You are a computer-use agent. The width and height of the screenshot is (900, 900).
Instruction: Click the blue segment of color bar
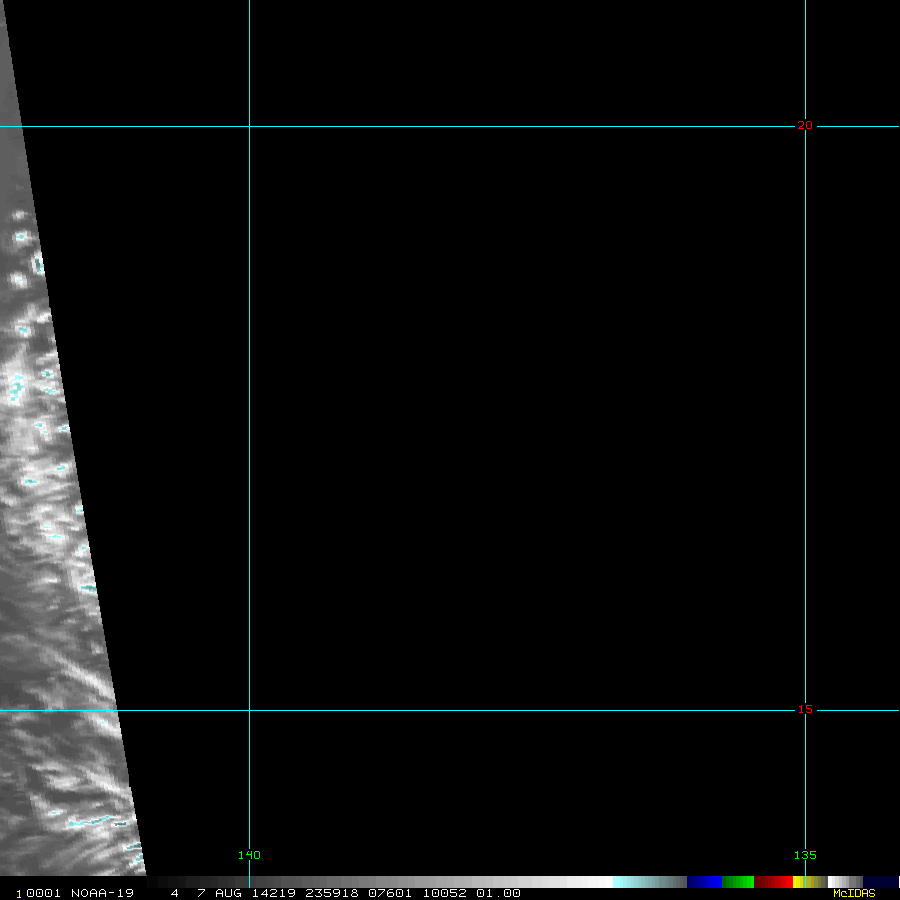(704, 882)
